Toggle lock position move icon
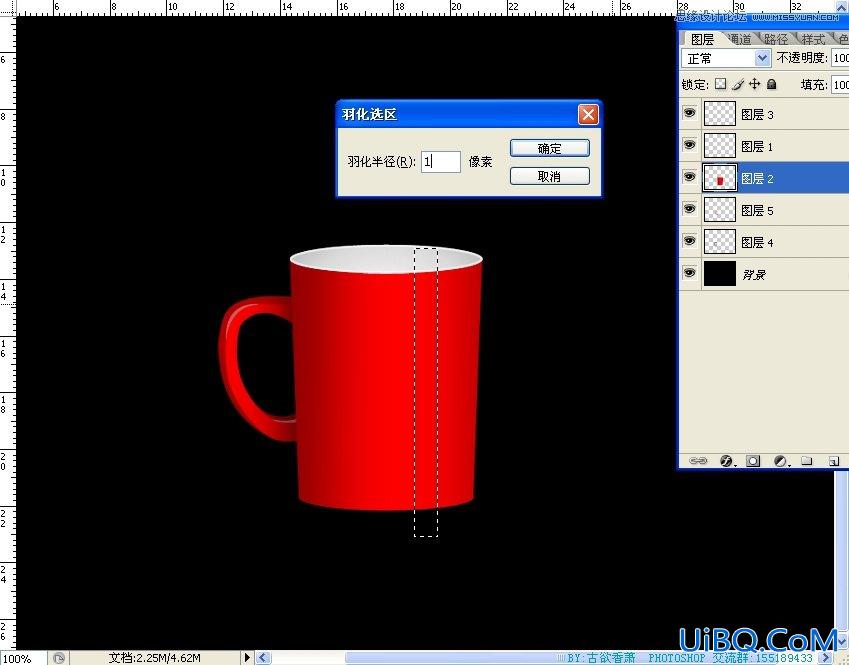The width and height of the screenshot is (849, 665). click(x=755, y=84)
